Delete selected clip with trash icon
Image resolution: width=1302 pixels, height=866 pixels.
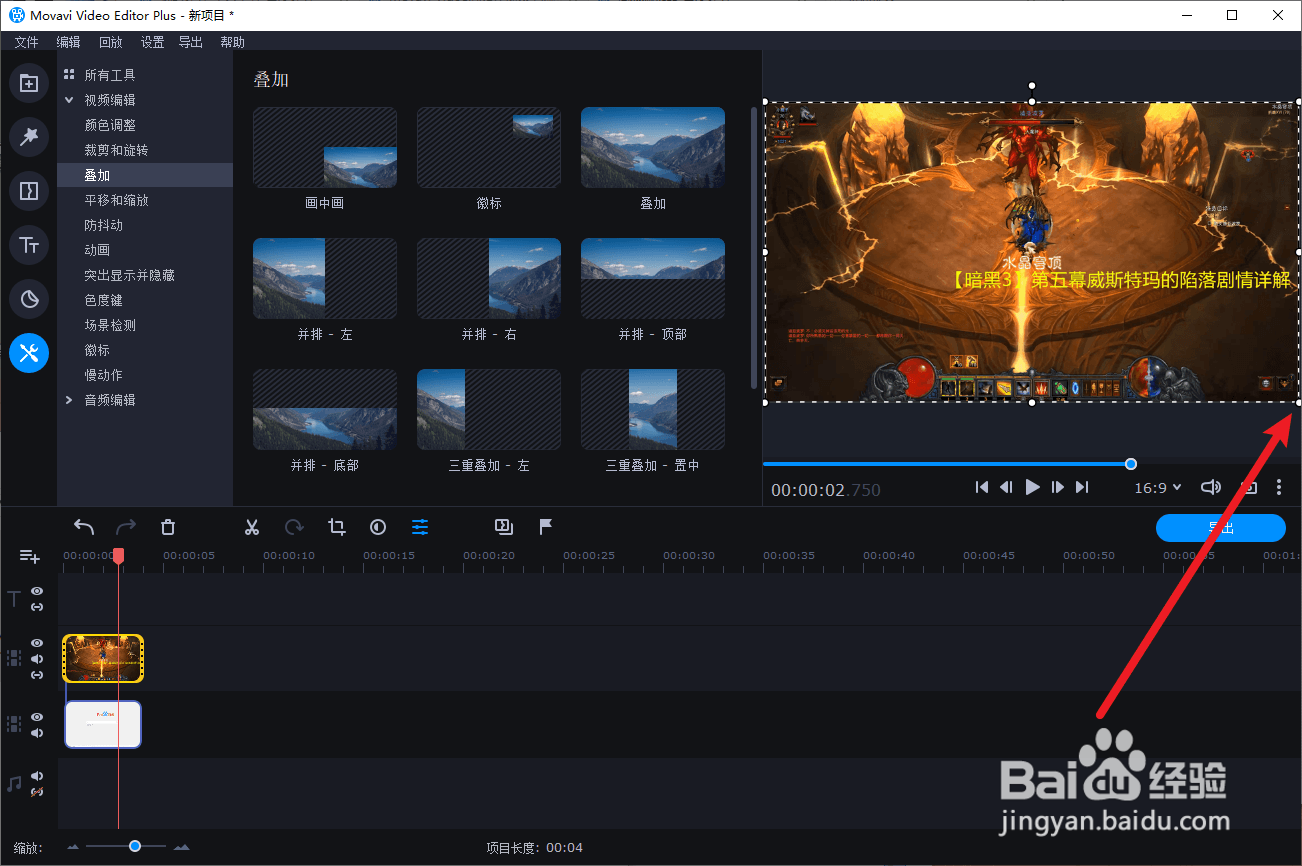tap(168, 527)
